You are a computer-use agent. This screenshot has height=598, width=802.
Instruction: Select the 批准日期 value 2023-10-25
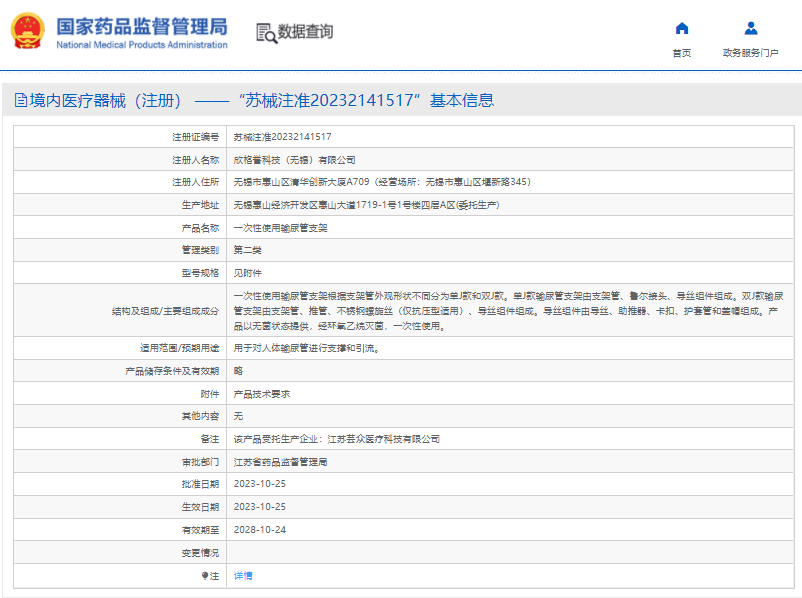coord(260,484)
